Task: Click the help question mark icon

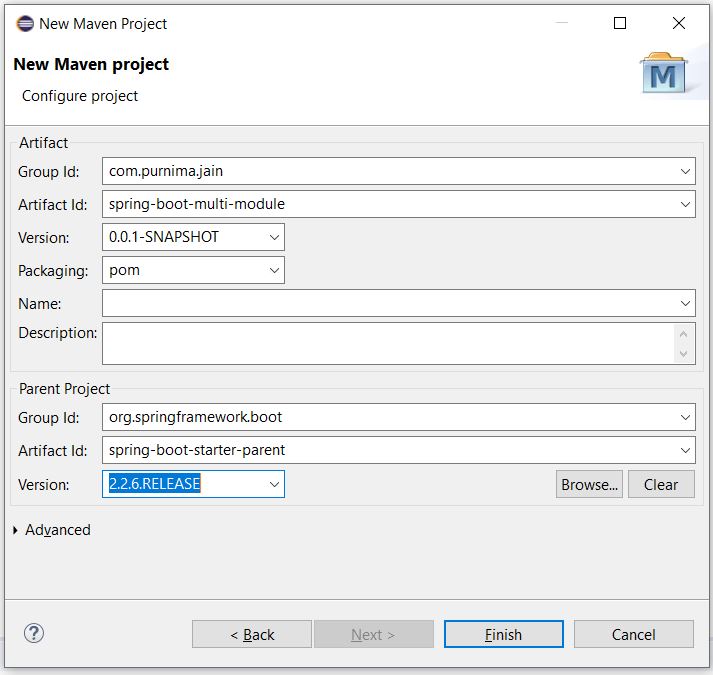Action: tap(34, 633)
